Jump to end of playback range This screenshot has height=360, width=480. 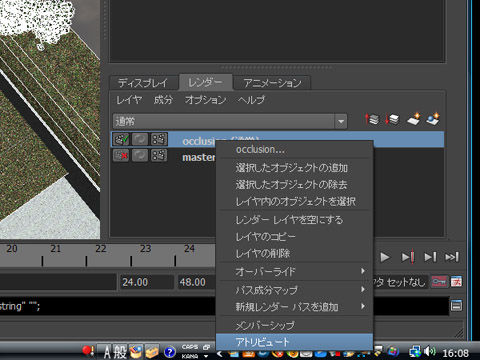tap(452, 257)
